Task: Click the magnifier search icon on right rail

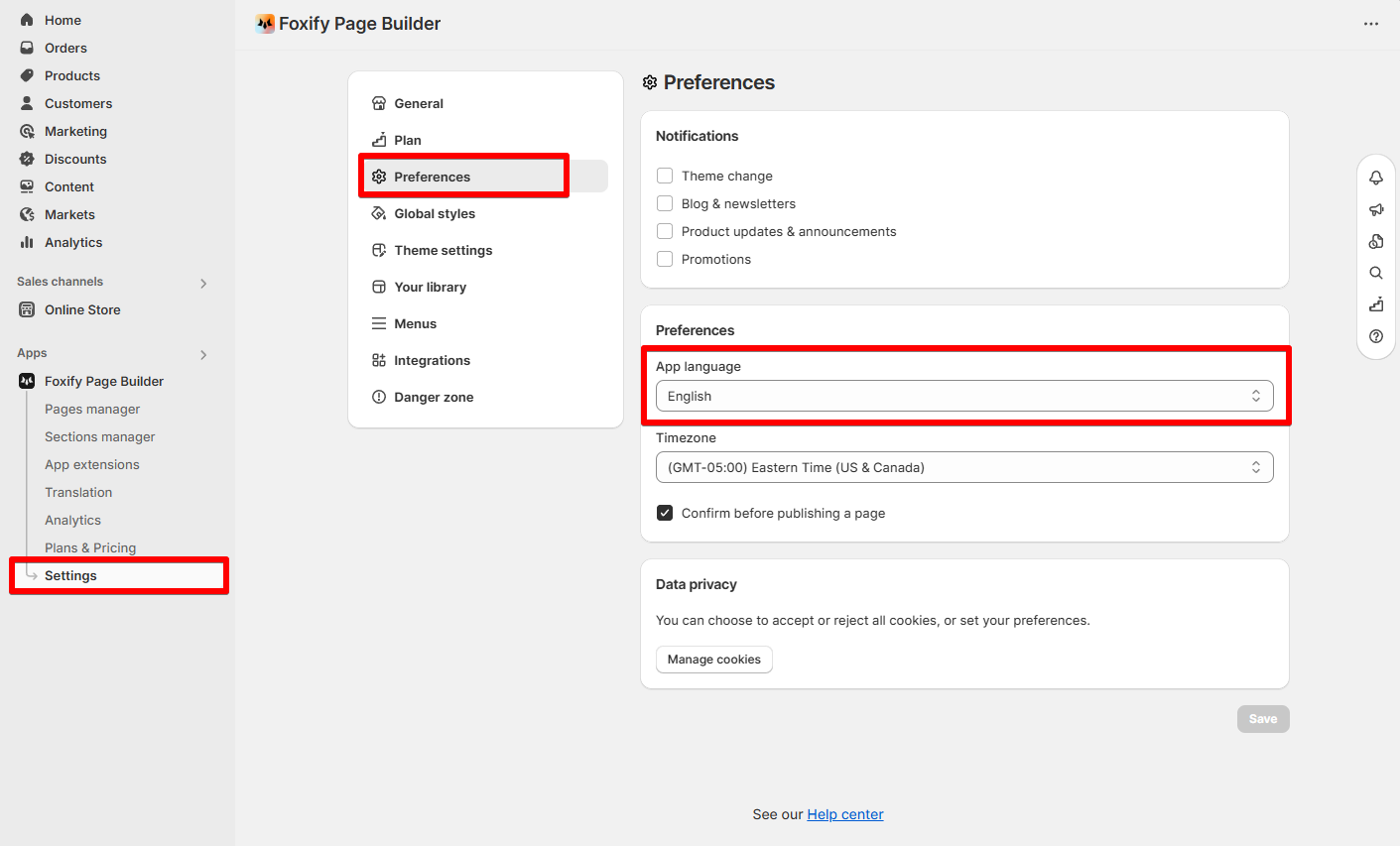Action: (x=1376, y=273)
